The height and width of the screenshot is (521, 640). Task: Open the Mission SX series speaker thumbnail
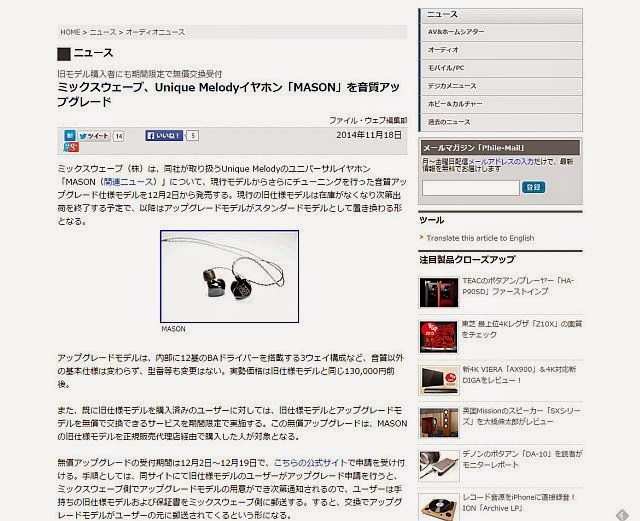(439, 423)
